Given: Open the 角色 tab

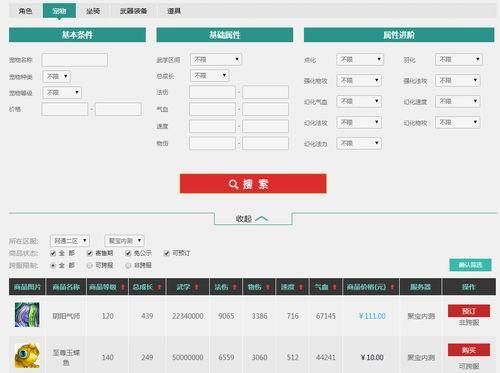Looking at the screenshot, I should point(26,11).
